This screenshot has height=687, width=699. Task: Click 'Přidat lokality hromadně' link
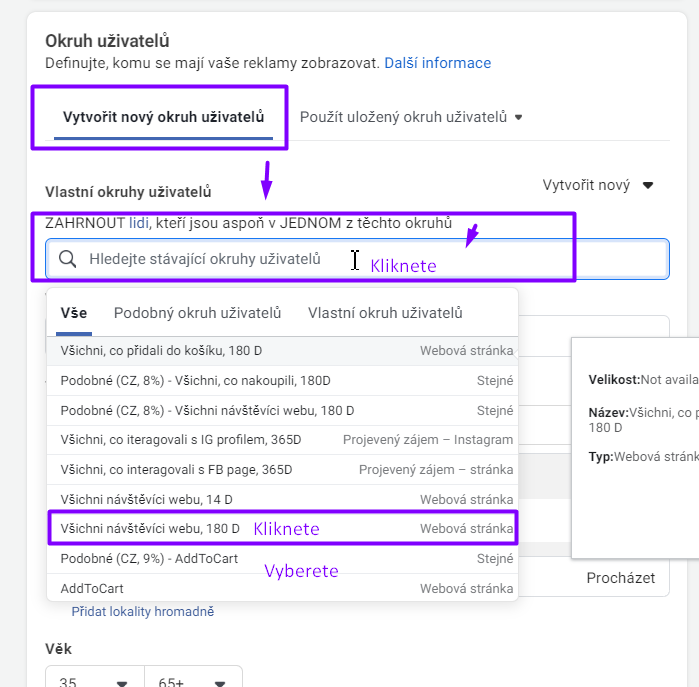coord(143,611)
